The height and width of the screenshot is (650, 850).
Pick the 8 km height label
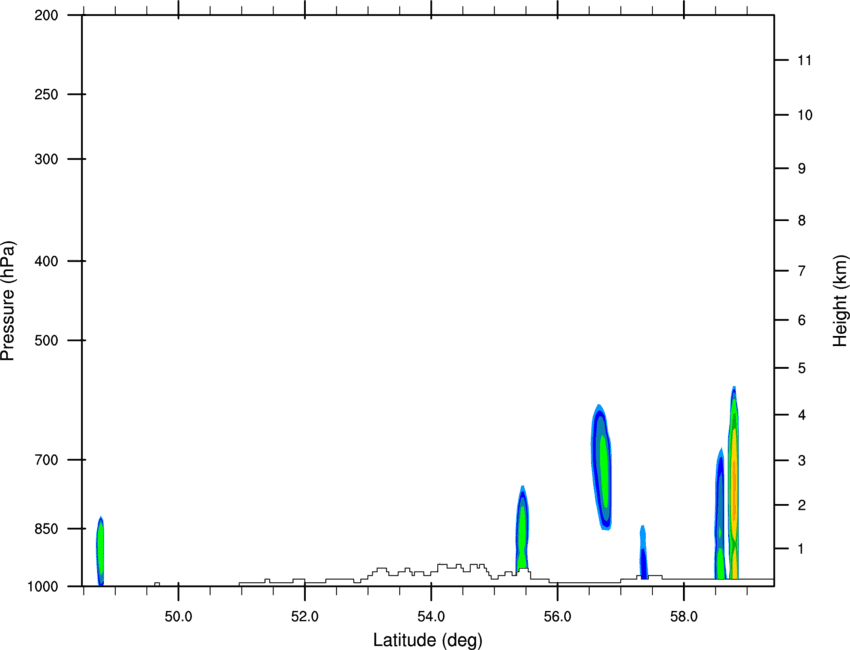click(x=802, y=220)
